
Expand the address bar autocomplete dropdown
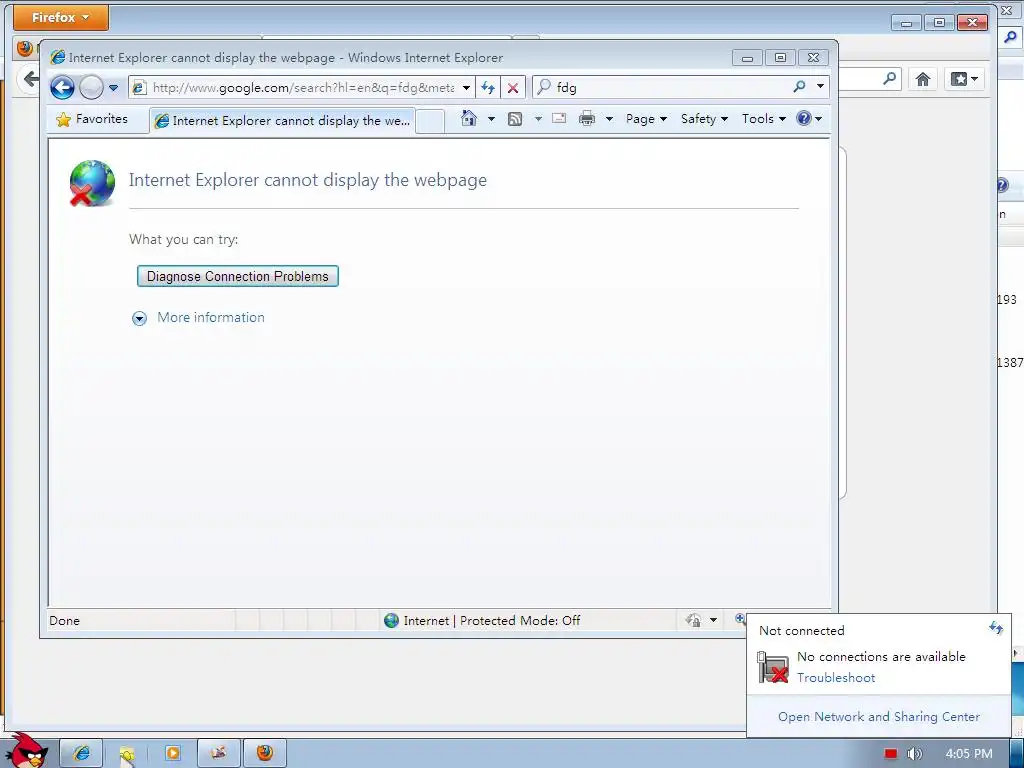[466, 88]
